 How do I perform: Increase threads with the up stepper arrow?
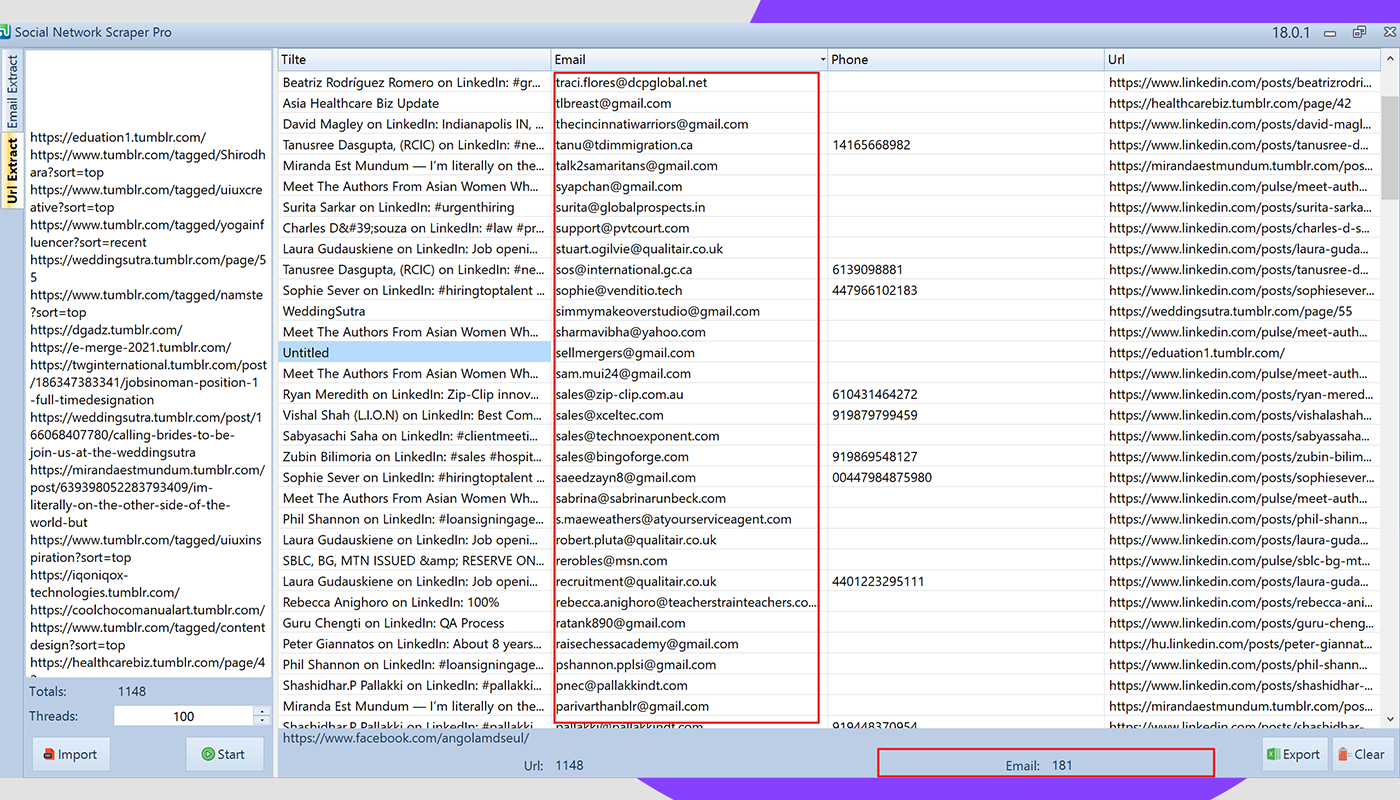[262, 711]
